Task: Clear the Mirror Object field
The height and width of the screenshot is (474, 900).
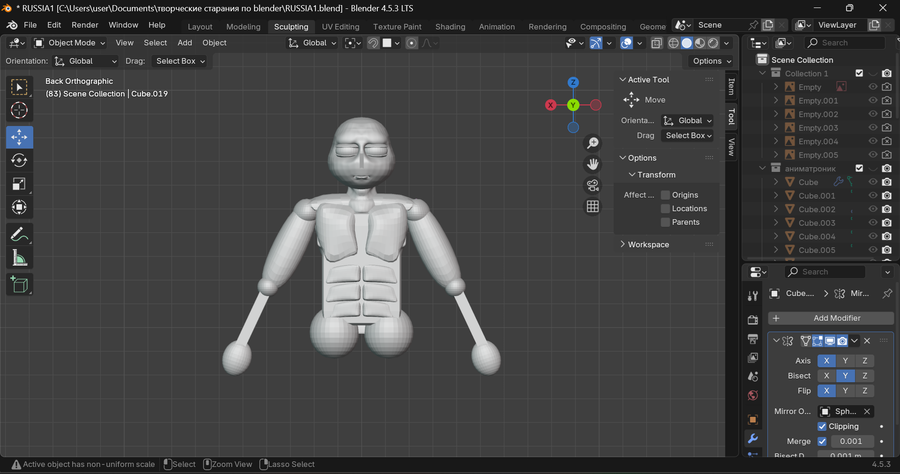Action: pyautogui.click(x=867, y=411)
